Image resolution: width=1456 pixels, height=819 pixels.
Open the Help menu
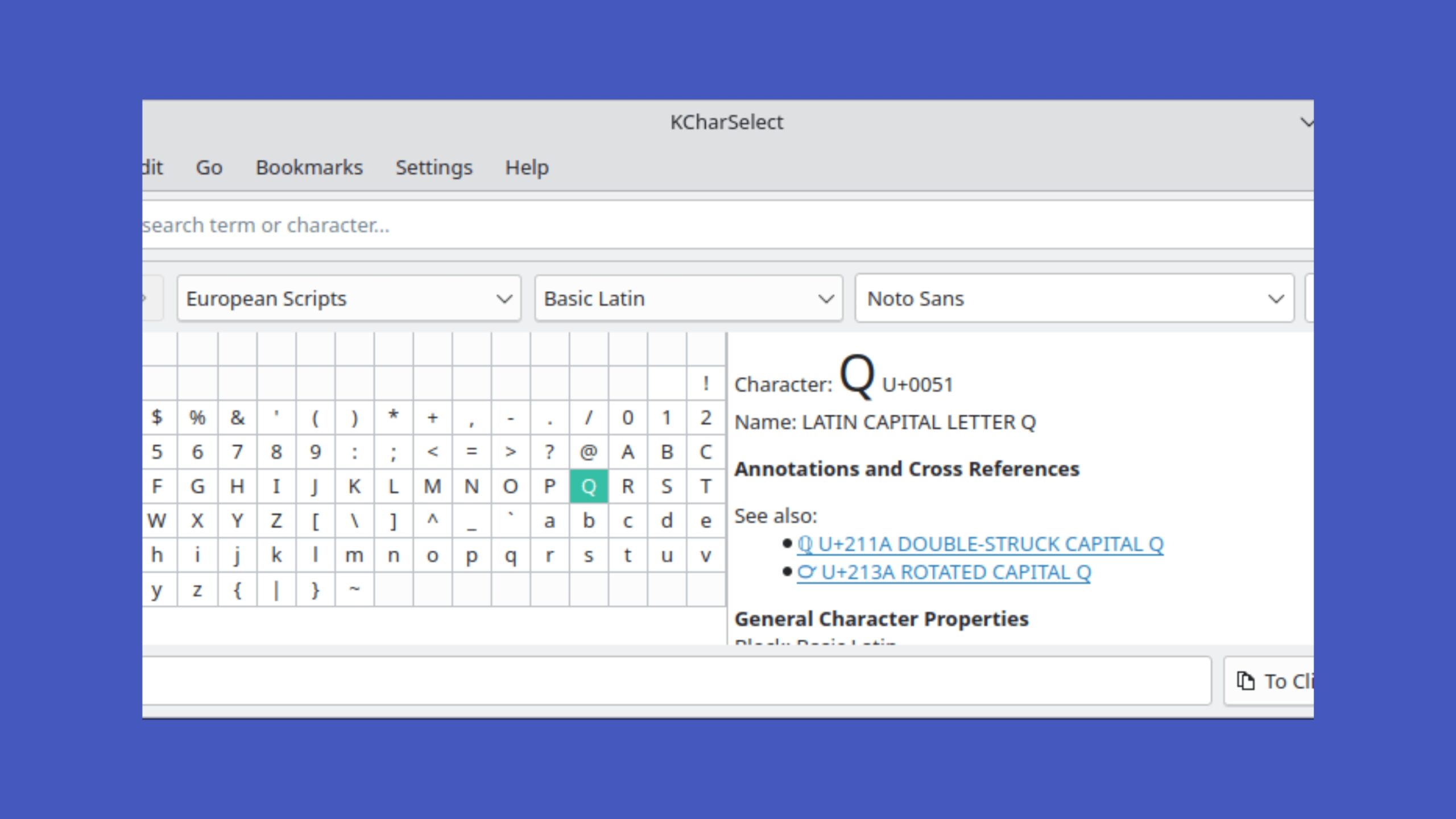point(527,167)
